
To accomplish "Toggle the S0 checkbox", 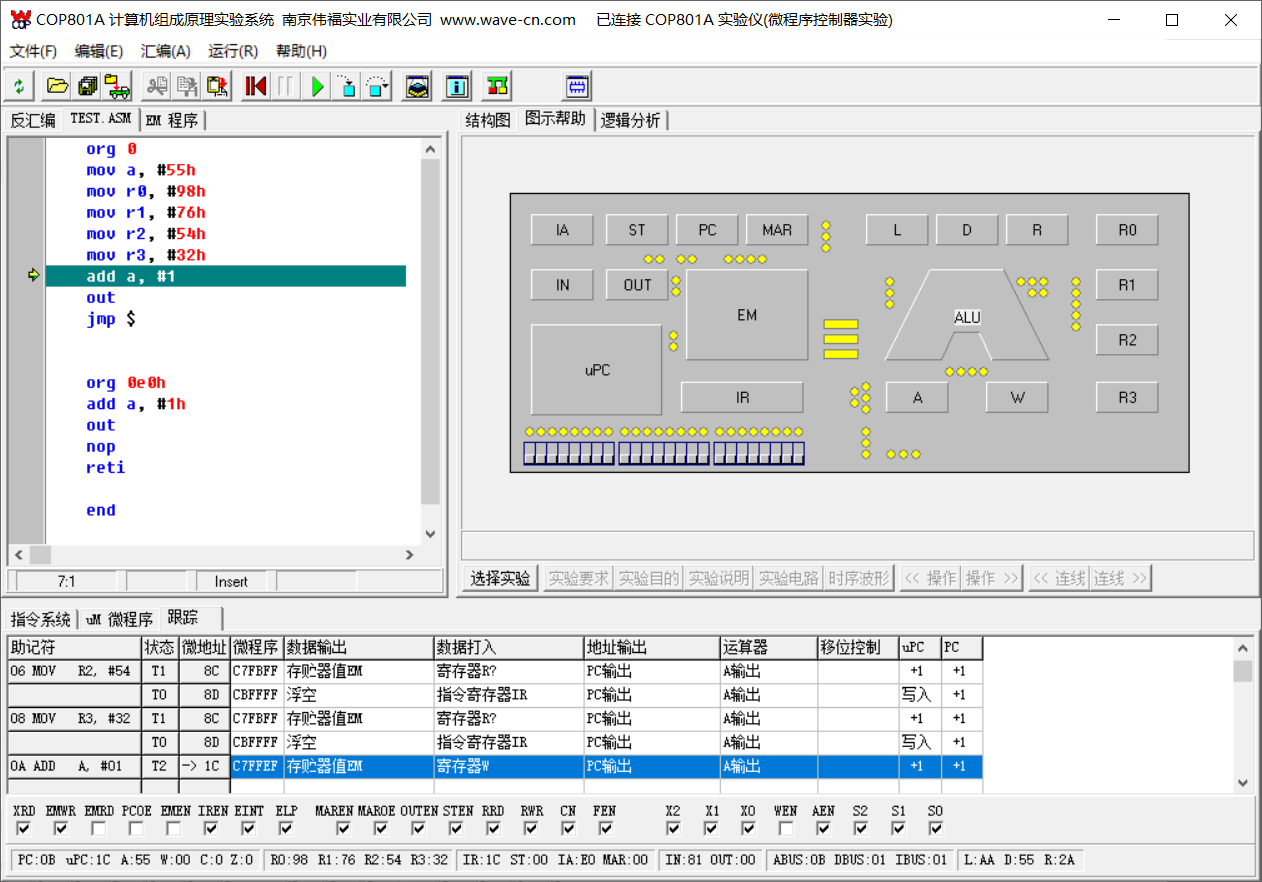I will pyautogui.click(x=936, y=829).
